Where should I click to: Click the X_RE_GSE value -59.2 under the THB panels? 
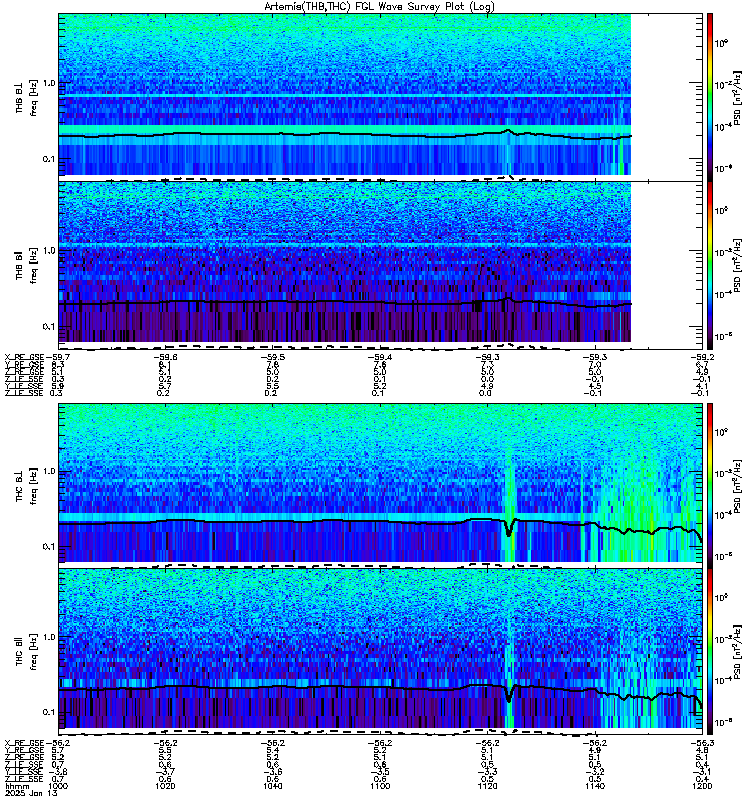(702, 357)
